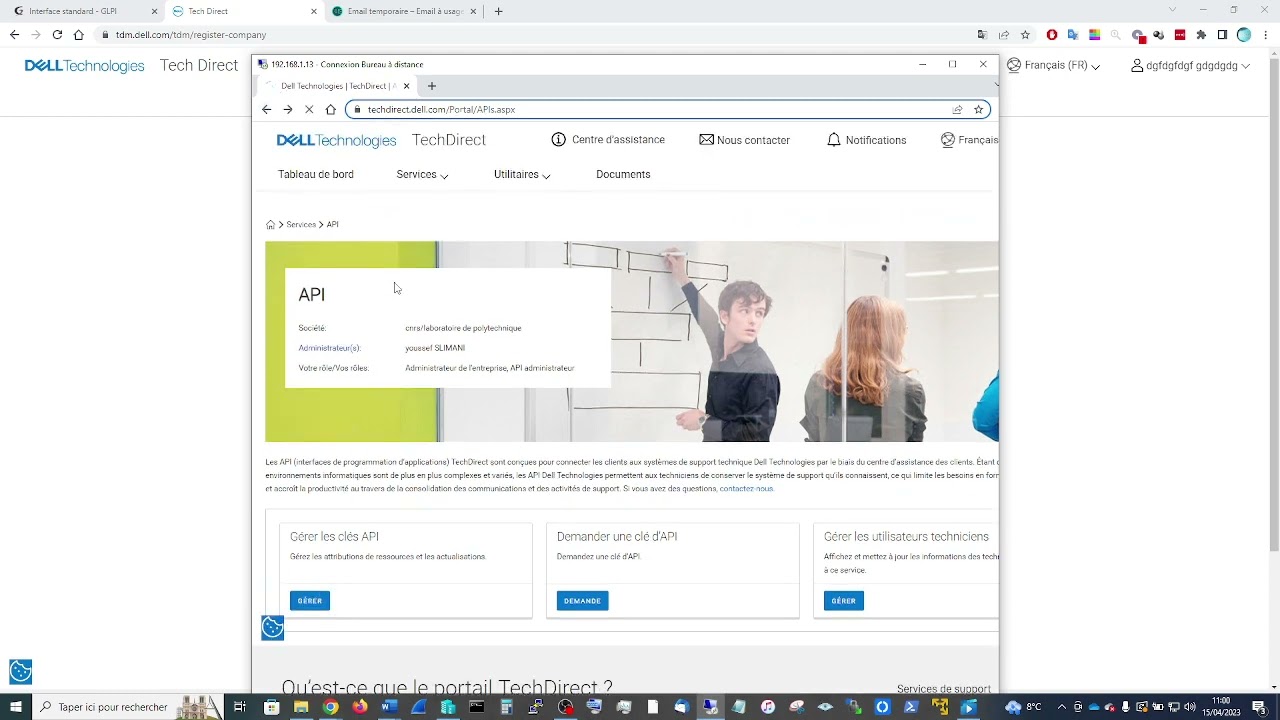Viewport: 1280px width, 720px height.
Task: Open notification center in system tray
Action: 1260,707
